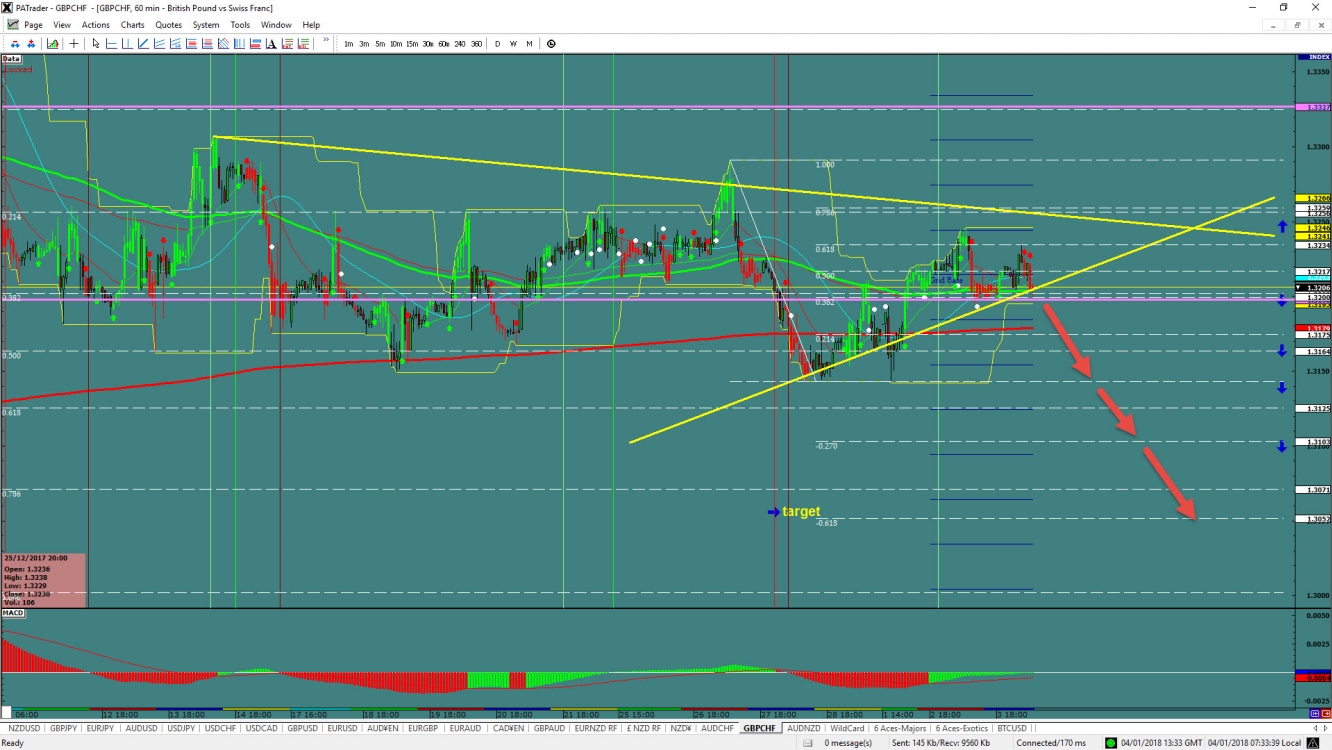This screenshot has height=750, width=1332.
Task: Select the text annotation 'A' tool
Action: coord(271,43)
